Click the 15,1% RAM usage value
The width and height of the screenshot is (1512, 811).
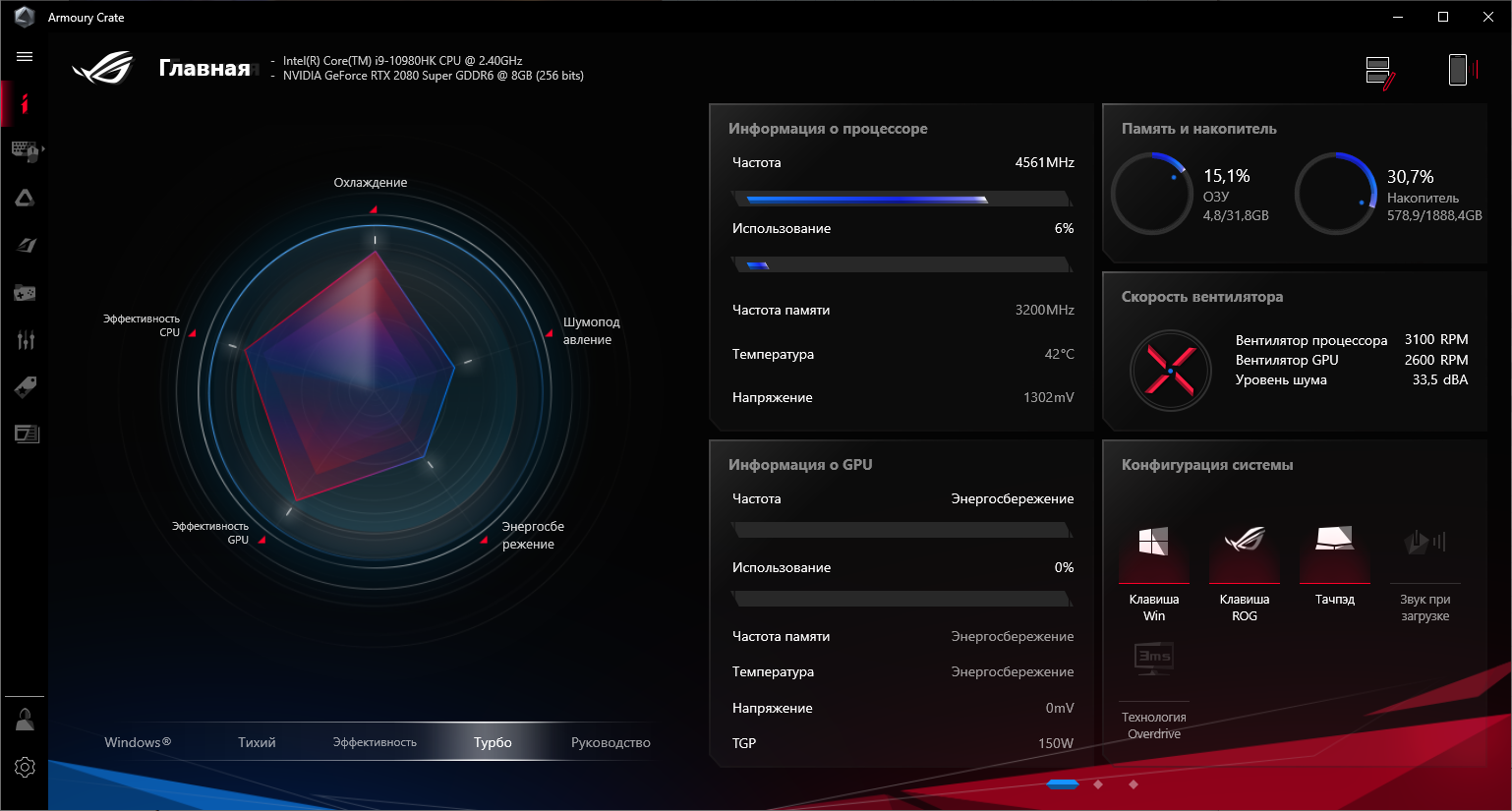(x=1227, y=176)
